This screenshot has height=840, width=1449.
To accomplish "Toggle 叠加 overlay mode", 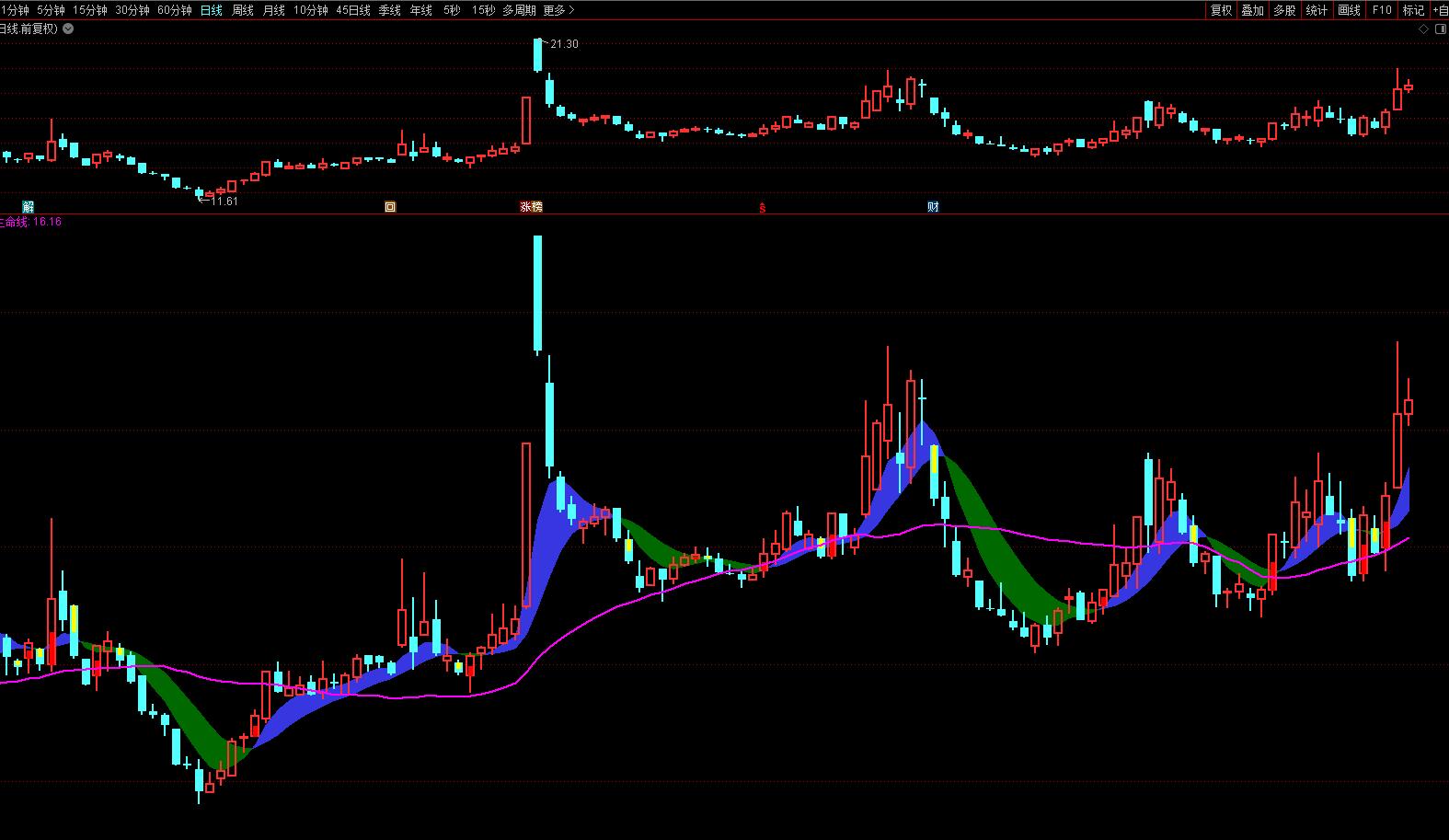I will click(x=1252, y=10).
